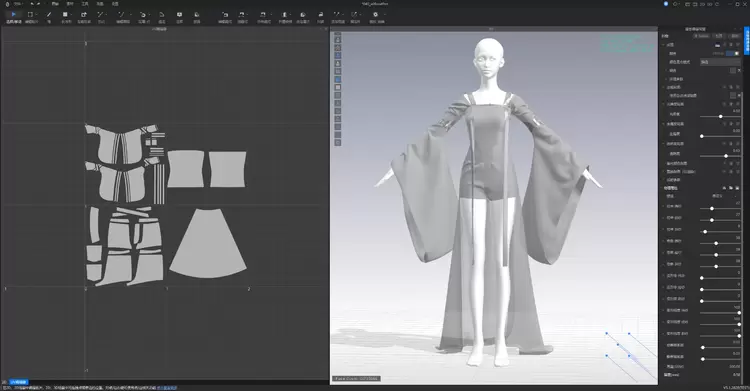
Task: Click the avatar figure icon in toolbar
Action: (x=285, y=15)
